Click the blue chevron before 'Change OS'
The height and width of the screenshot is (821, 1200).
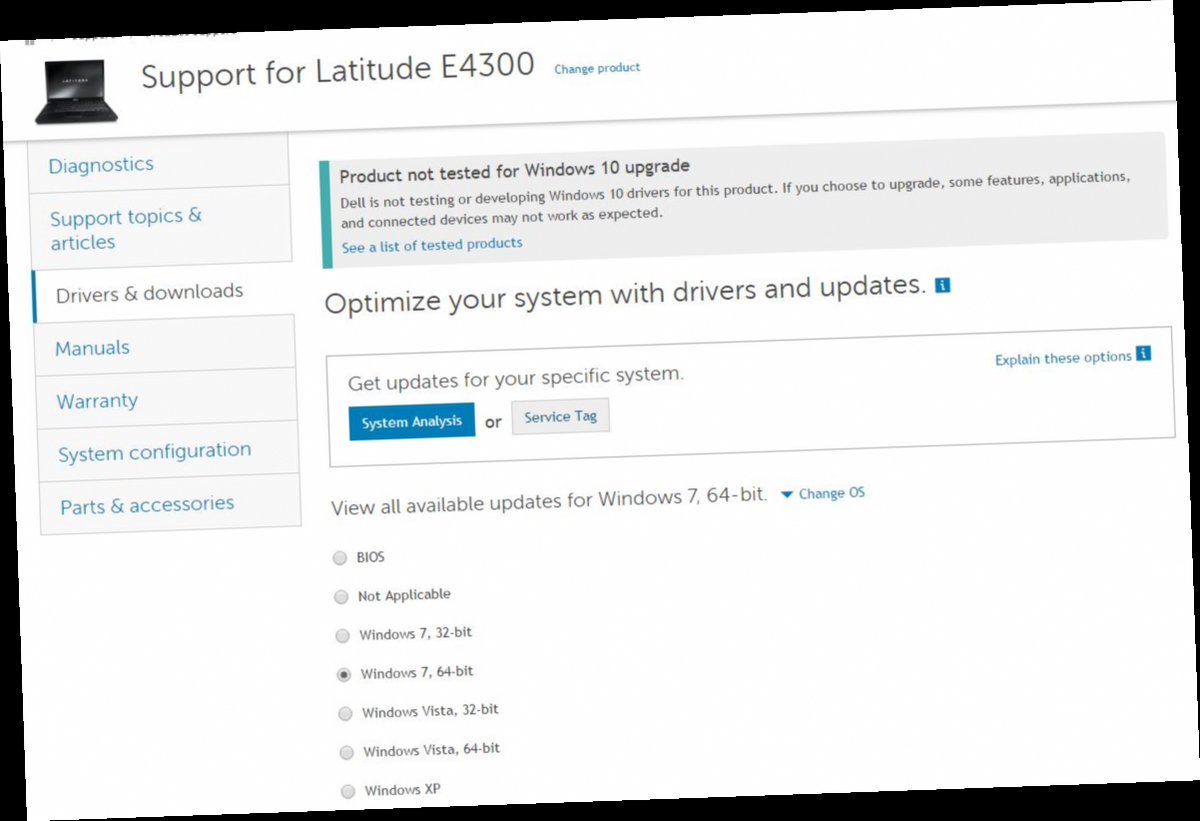coord(786,493)
